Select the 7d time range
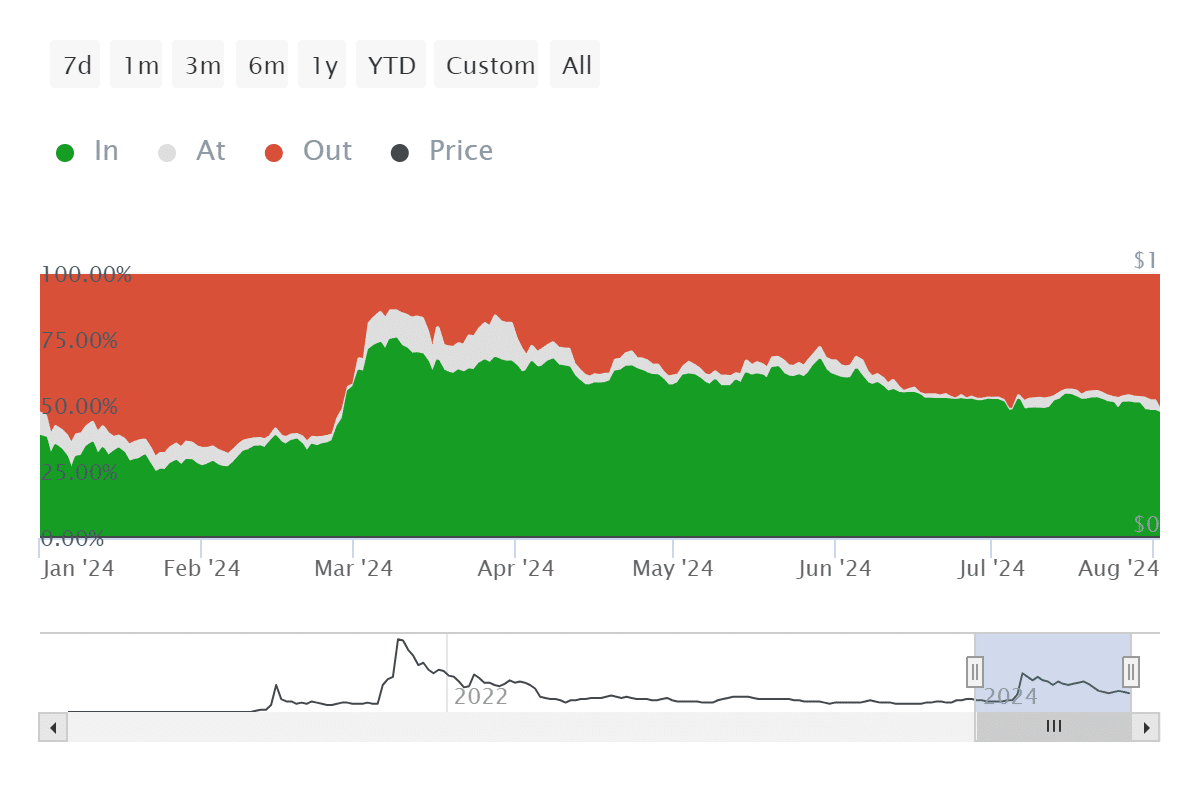 click(x=76, y=65)
